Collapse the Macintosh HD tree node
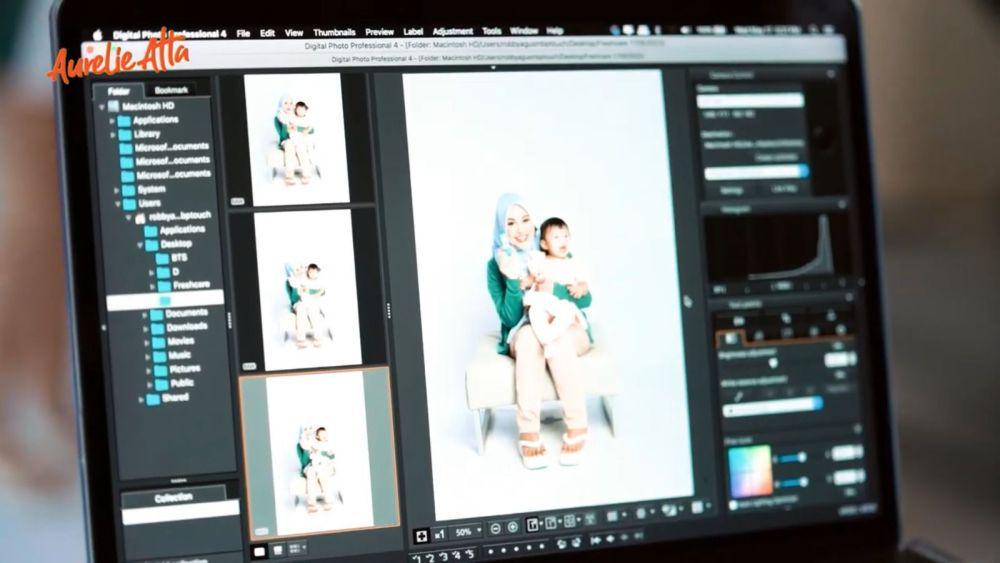 tap(102, 107)
